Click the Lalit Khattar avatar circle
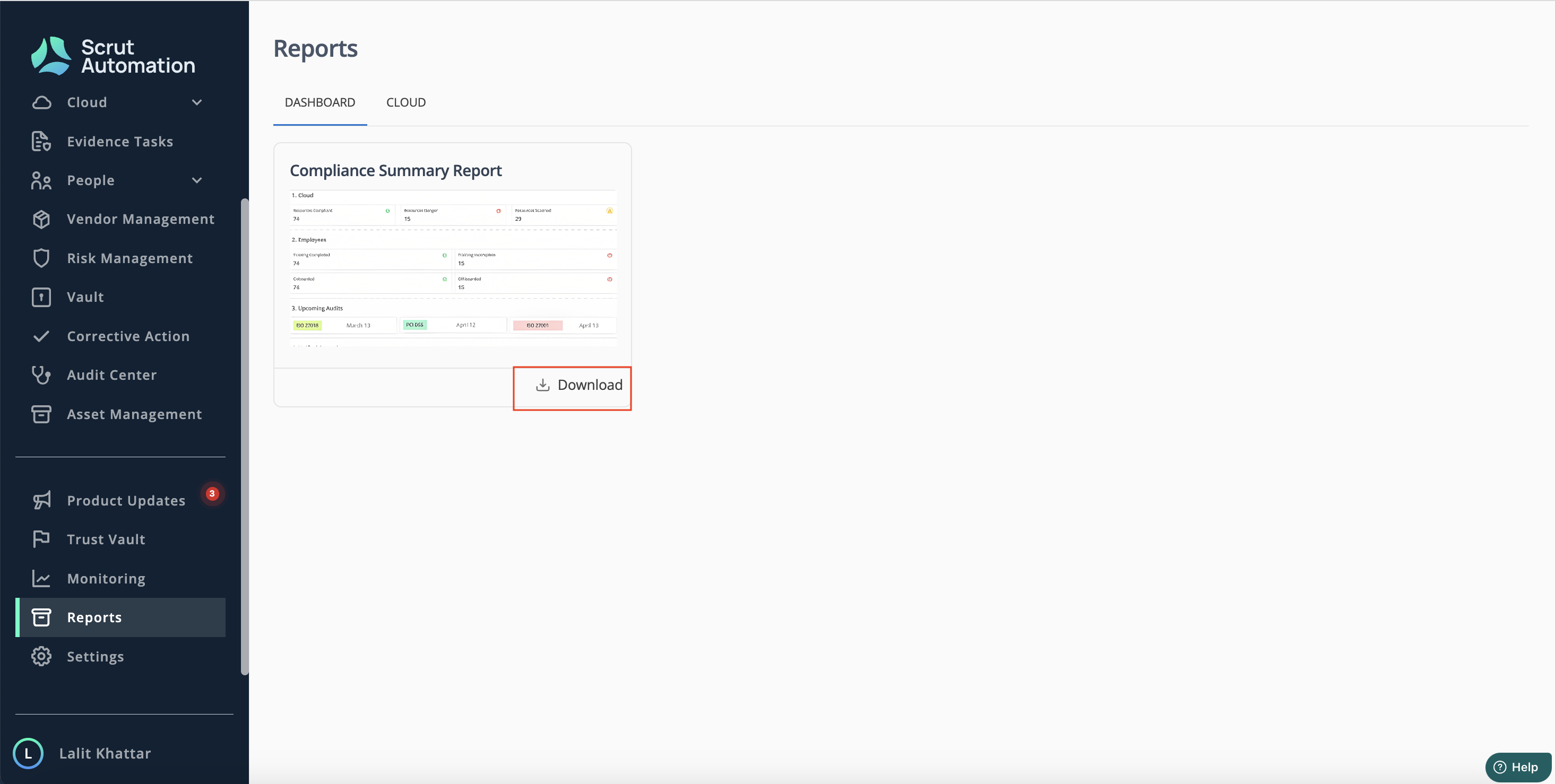The width and height of the screenshot is (1555, 784). (x=28, y=753)
